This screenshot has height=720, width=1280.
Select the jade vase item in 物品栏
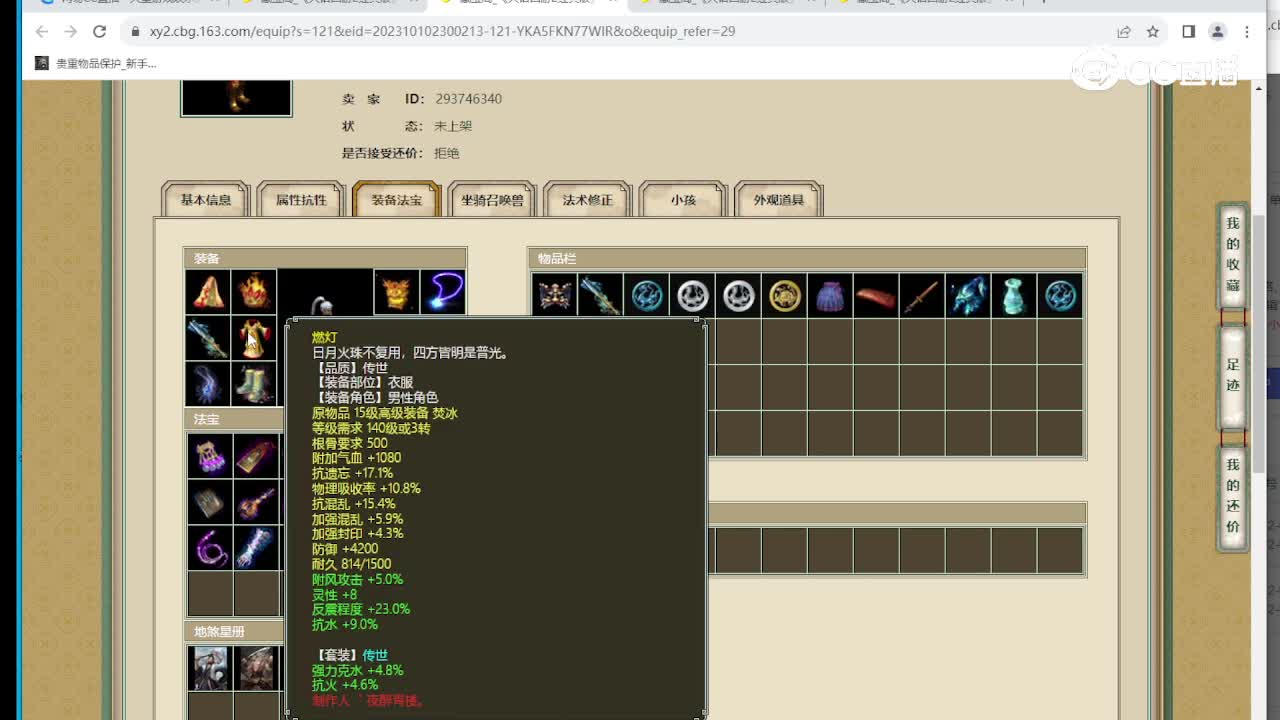click(x=1015, y=295)
